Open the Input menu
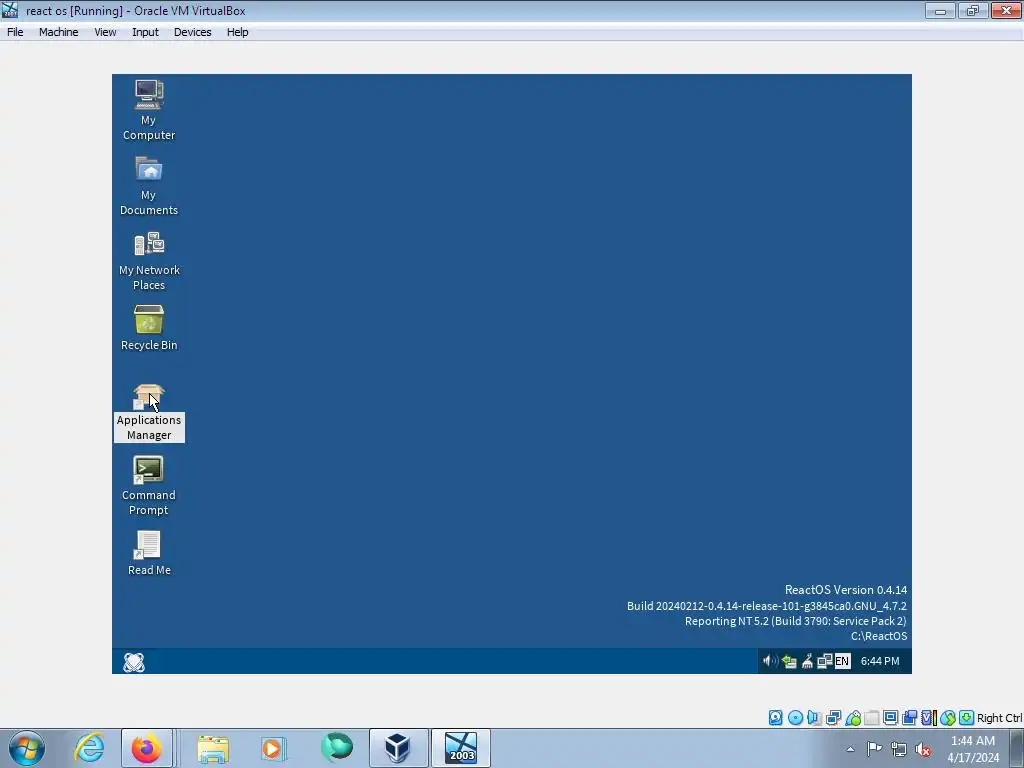The height and width of the screenshot is (768, 1024). pos(145,32)
